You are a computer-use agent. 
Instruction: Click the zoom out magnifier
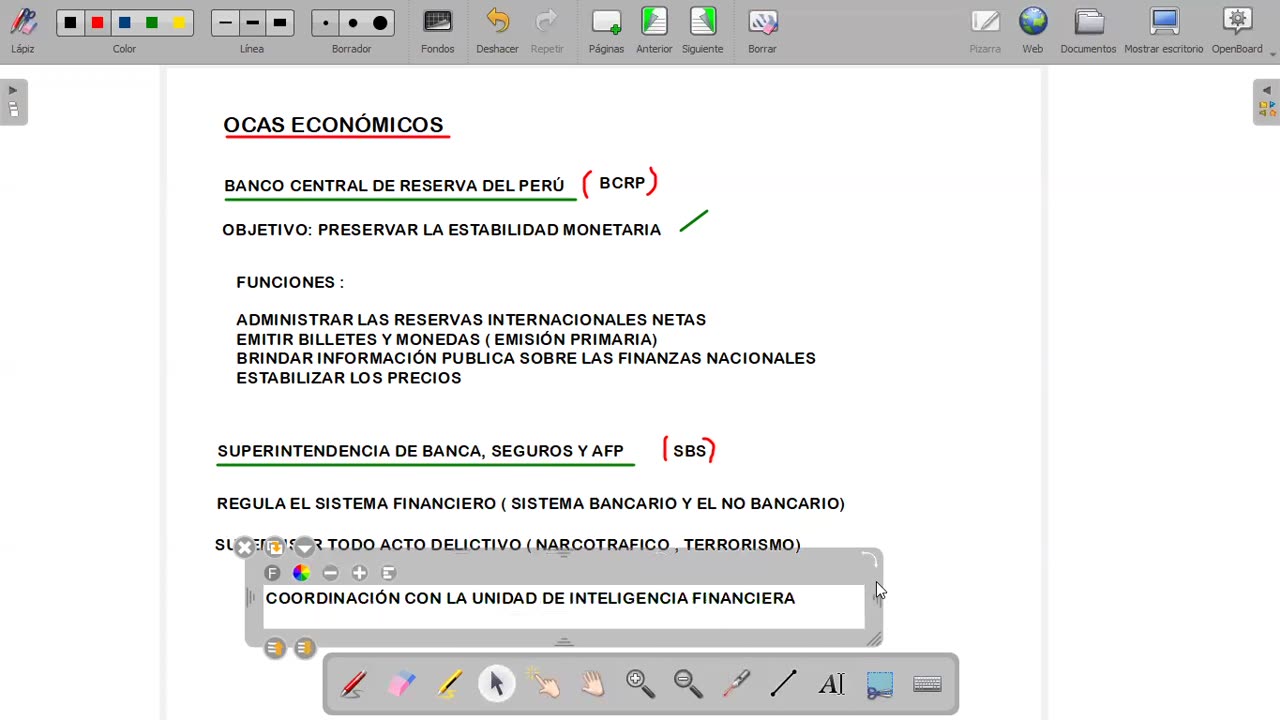[x=688, y=684]
